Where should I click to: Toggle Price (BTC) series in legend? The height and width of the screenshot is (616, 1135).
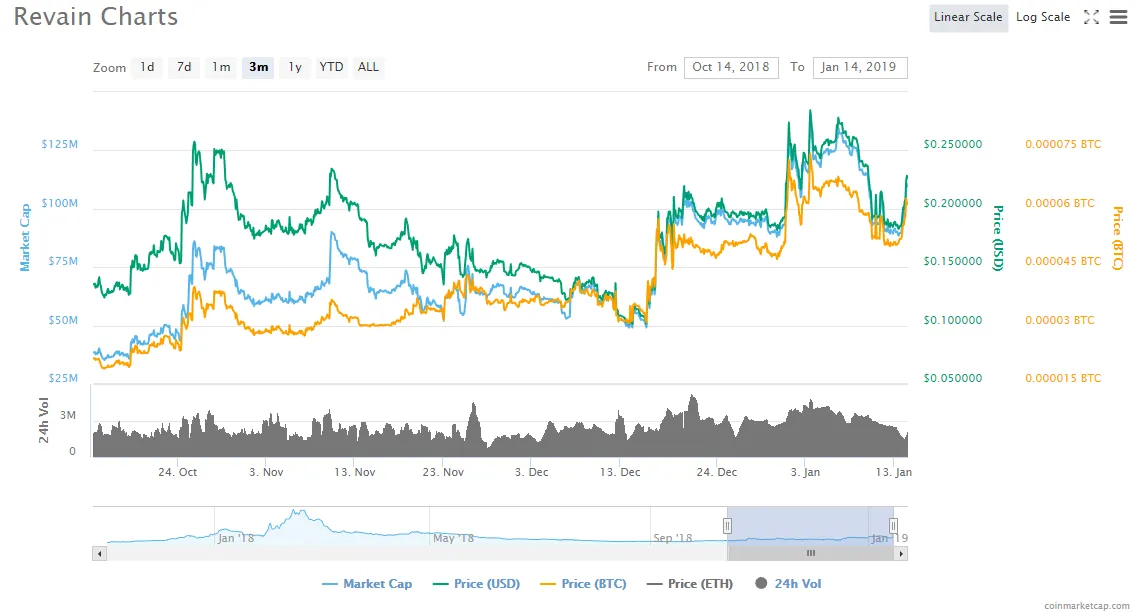(x=584, y=584)
